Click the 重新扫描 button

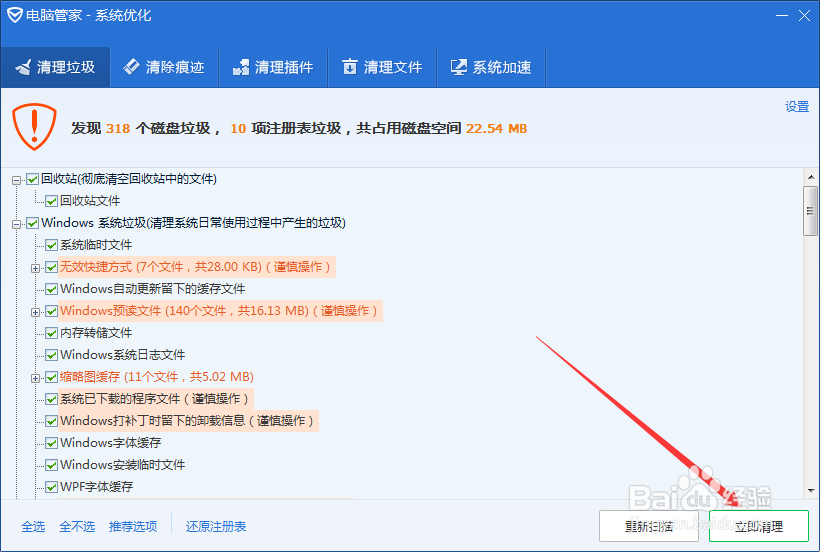point(648,526)
